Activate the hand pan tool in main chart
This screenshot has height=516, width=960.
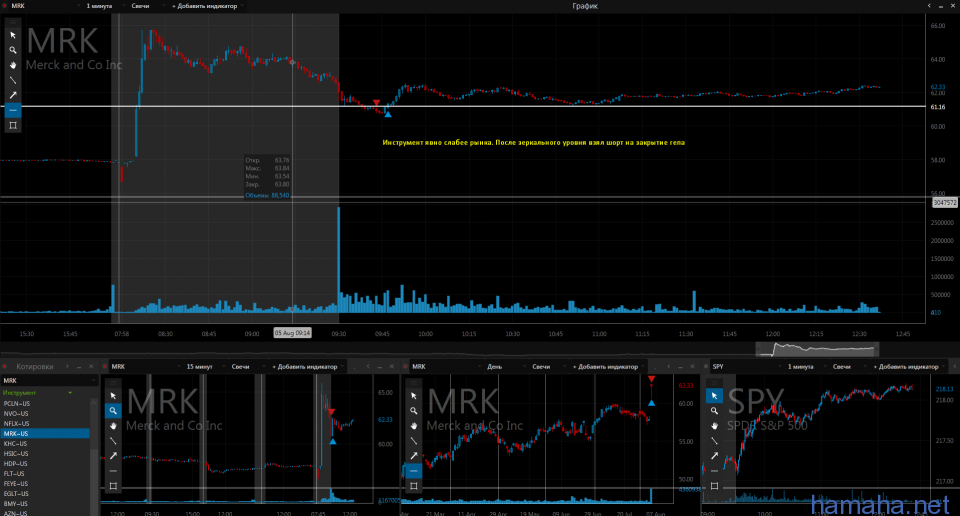tap(13, 65)
